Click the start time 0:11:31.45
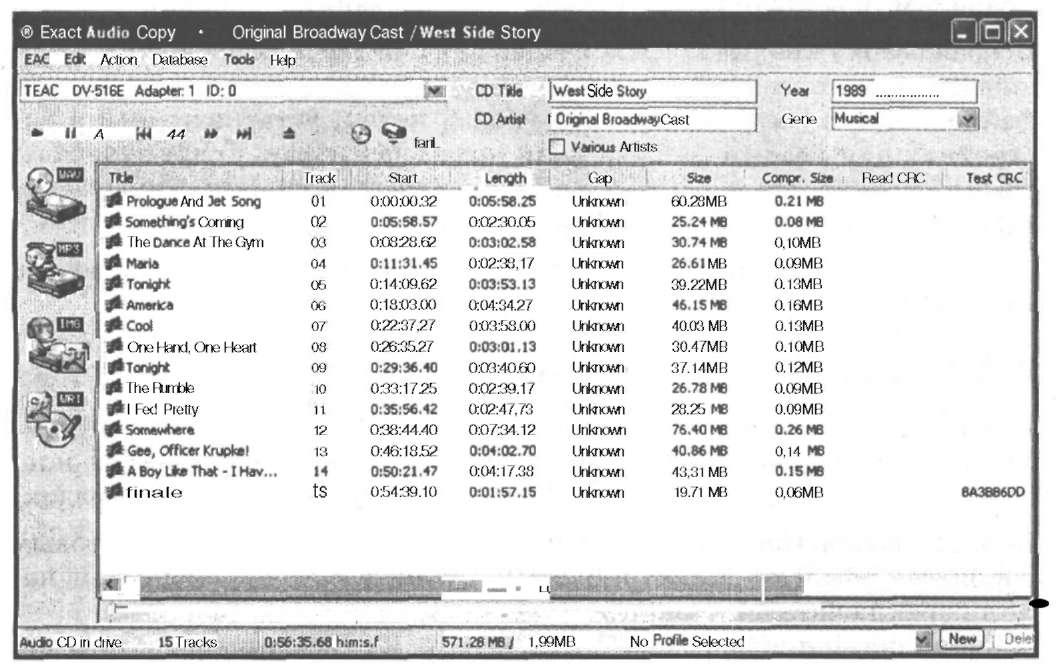This screenshot has width=1056, height=669. [x=403, y=263]
